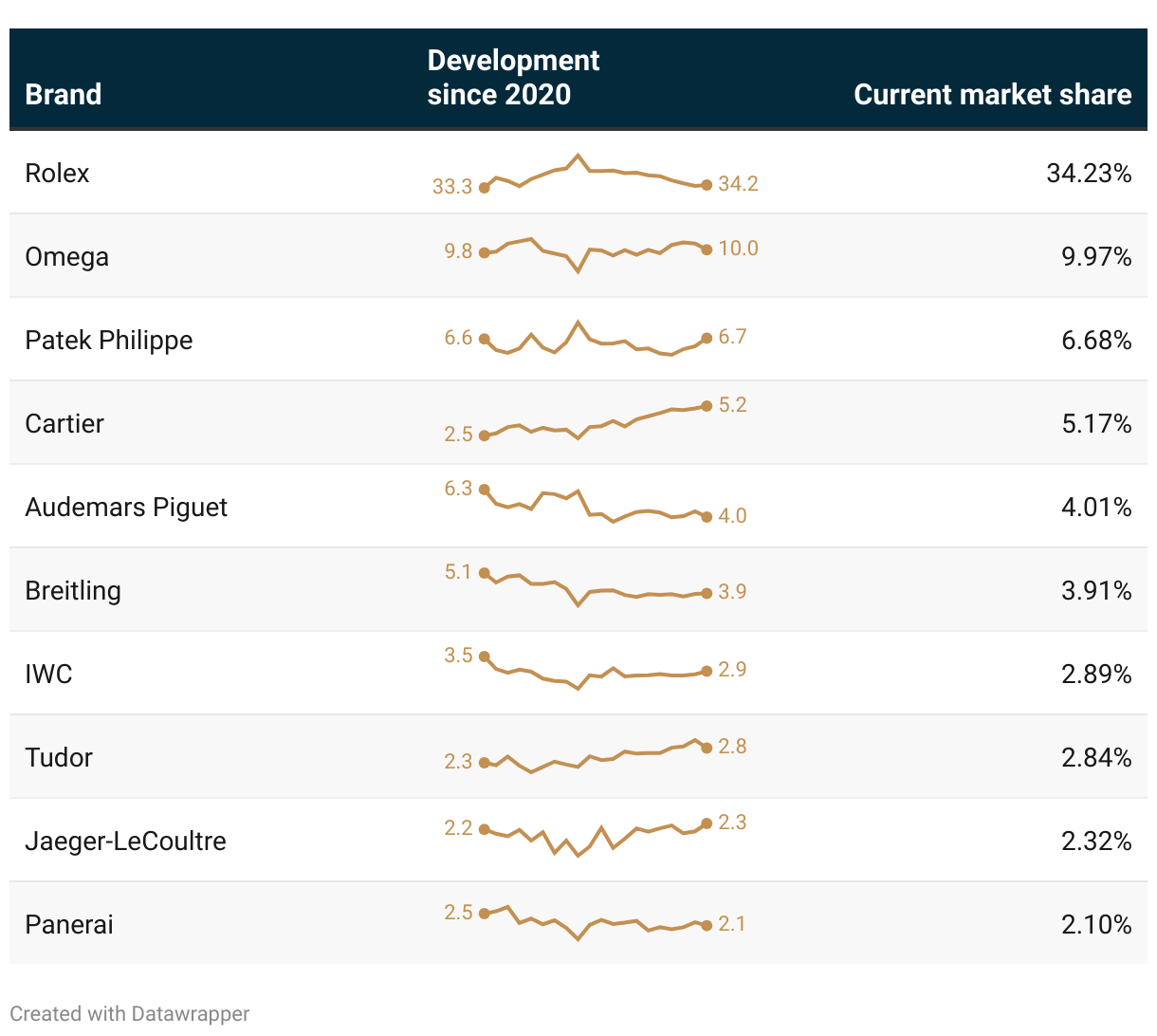1157x1036 pixels.
Task: Click Rolex's 34.23% market share value
Action: pyautogui.click(x=1089, y=174)
